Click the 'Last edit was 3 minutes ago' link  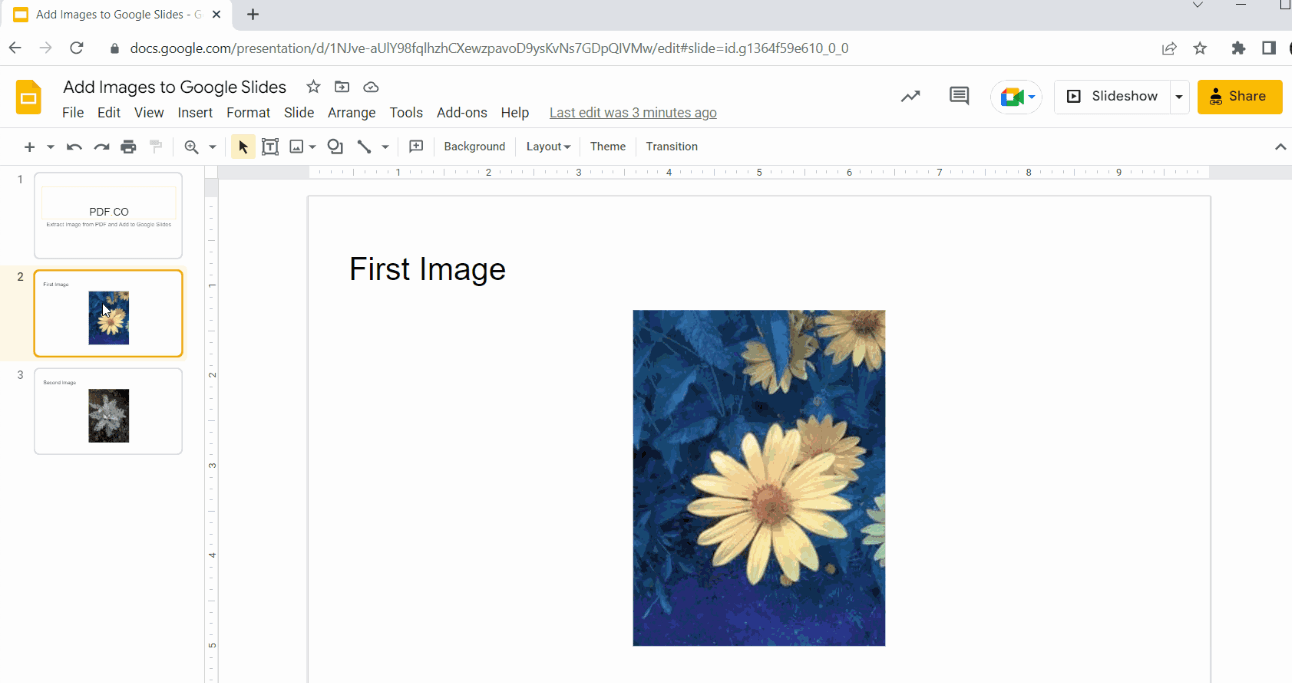[x=633, y=113]
